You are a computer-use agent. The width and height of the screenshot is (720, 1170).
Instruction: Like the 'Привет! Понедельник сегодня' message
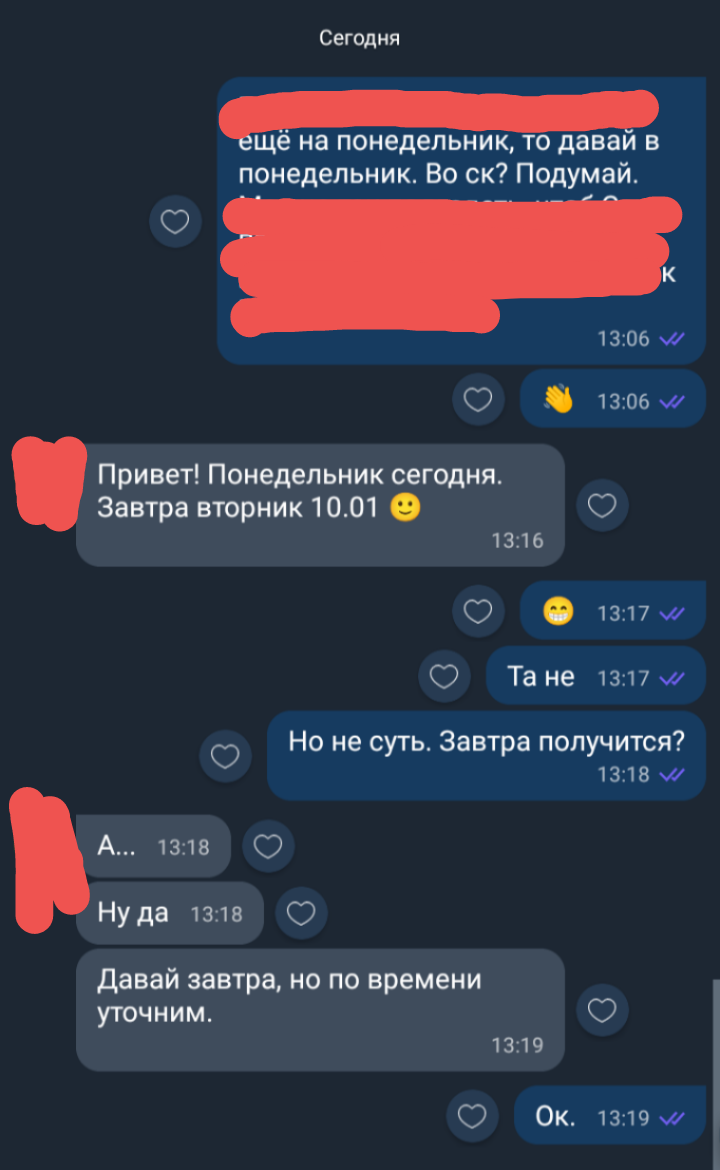602,505
